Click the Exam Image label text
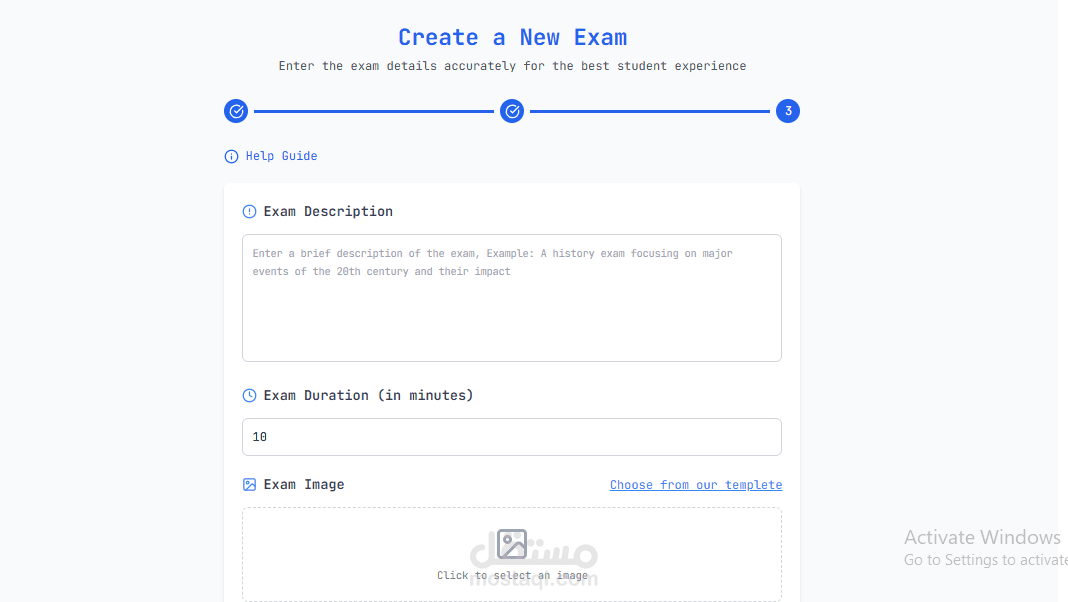 304,485
